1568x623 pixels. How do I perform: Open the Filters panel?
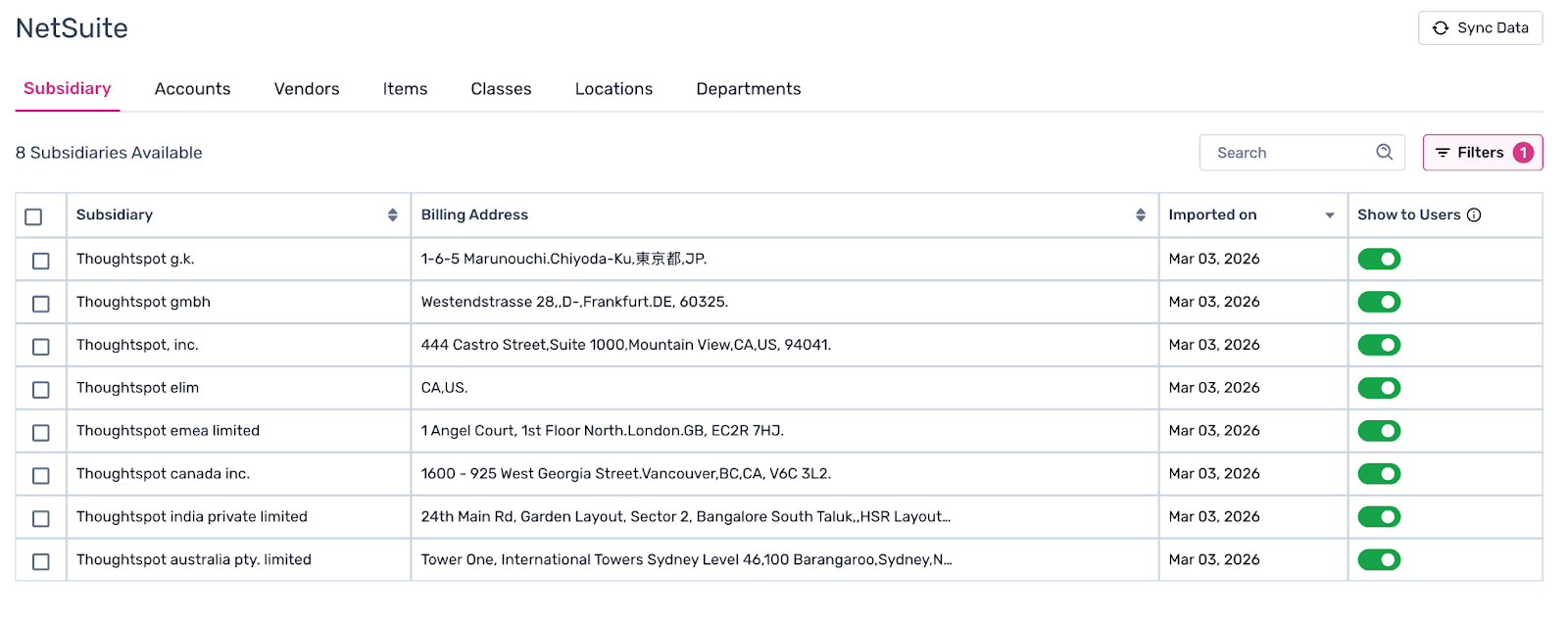pos(1483,153)
